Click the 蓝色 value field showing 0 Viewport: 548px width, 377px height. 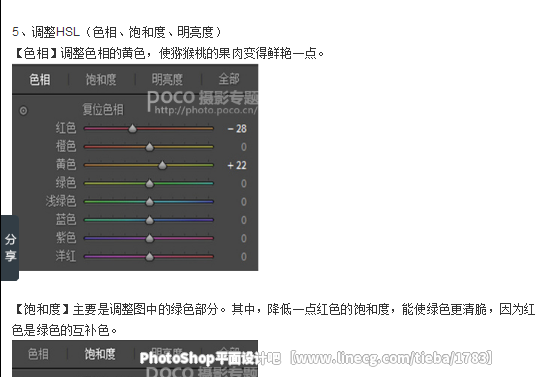click(x=244, y=220)
